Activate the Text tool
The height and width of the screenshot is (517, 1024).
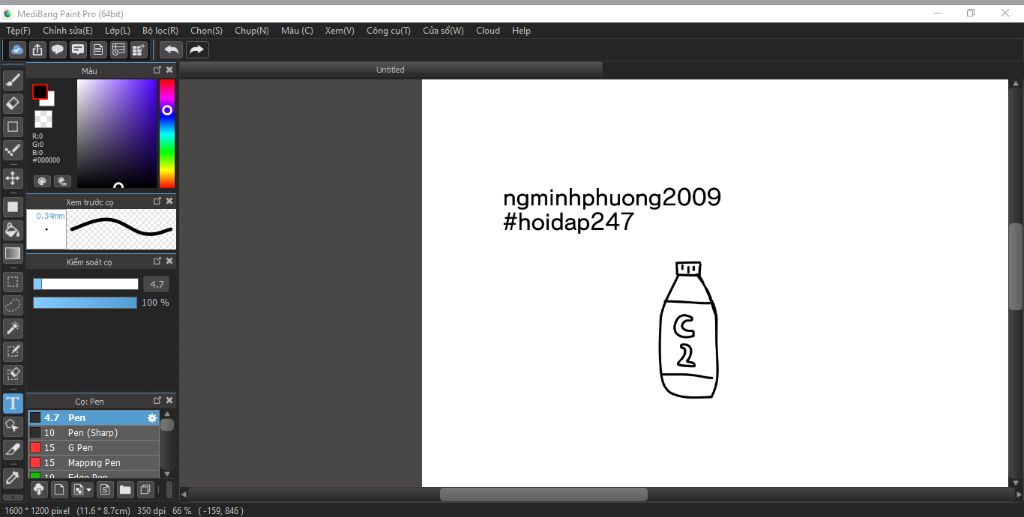tap(12, 403)
